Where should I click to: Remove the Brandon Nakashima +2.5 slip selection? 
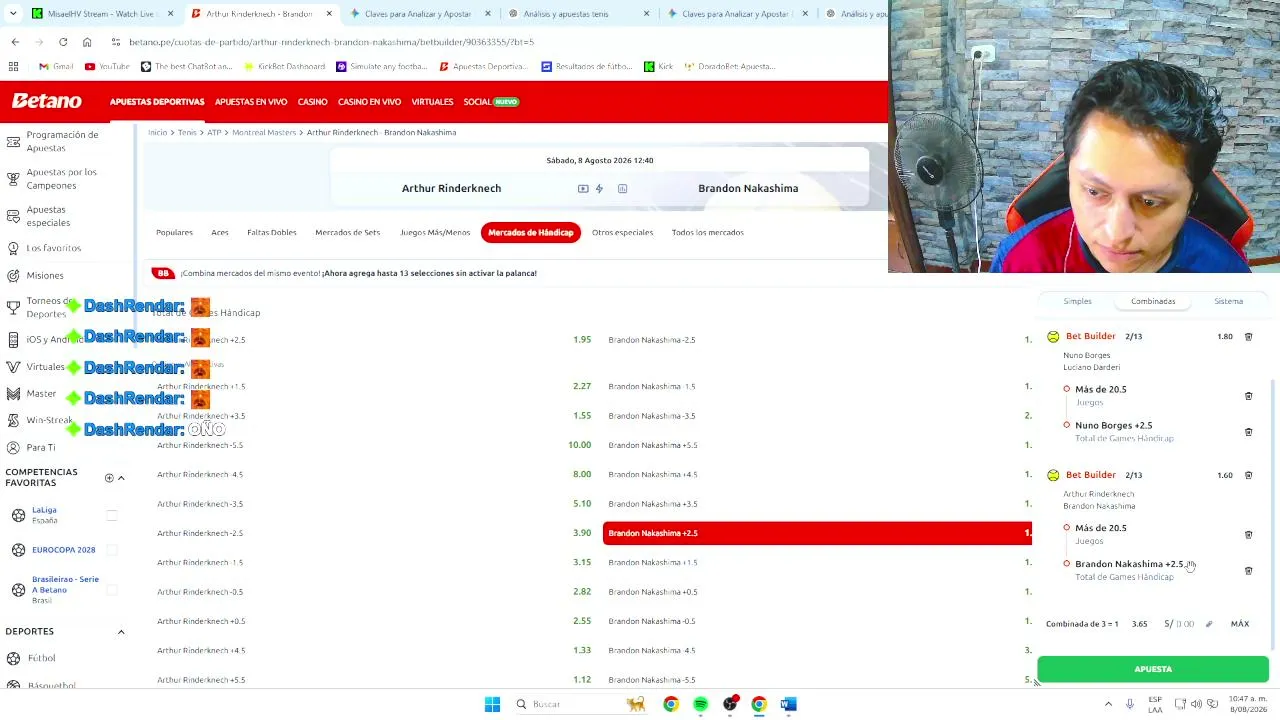(x=1248, y=571)
